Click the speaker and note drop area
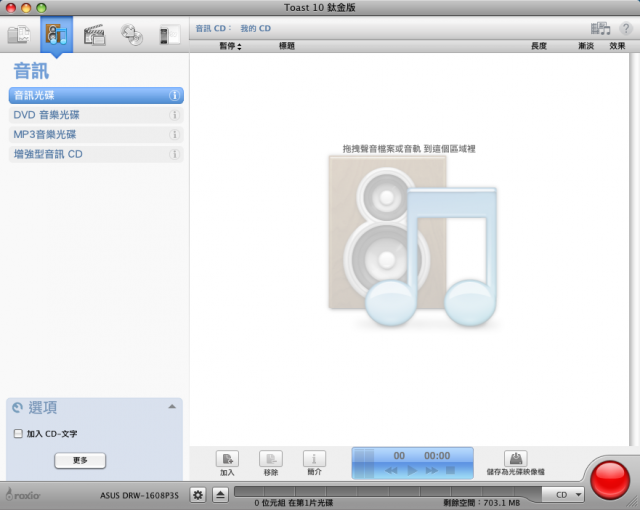640x510 pixels. [413, 241]
